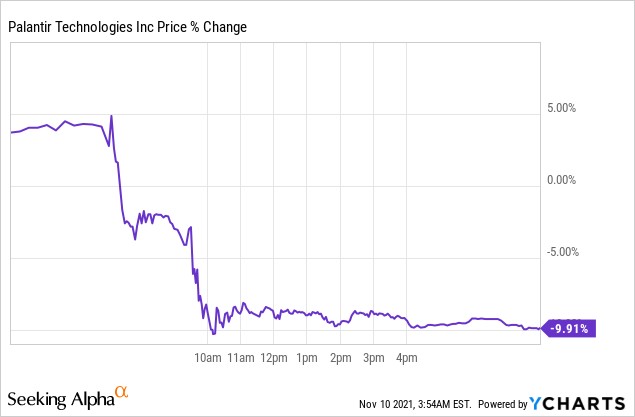Click the -5.00% y-axis label
The image size is (635, 417).
[563, 252]
